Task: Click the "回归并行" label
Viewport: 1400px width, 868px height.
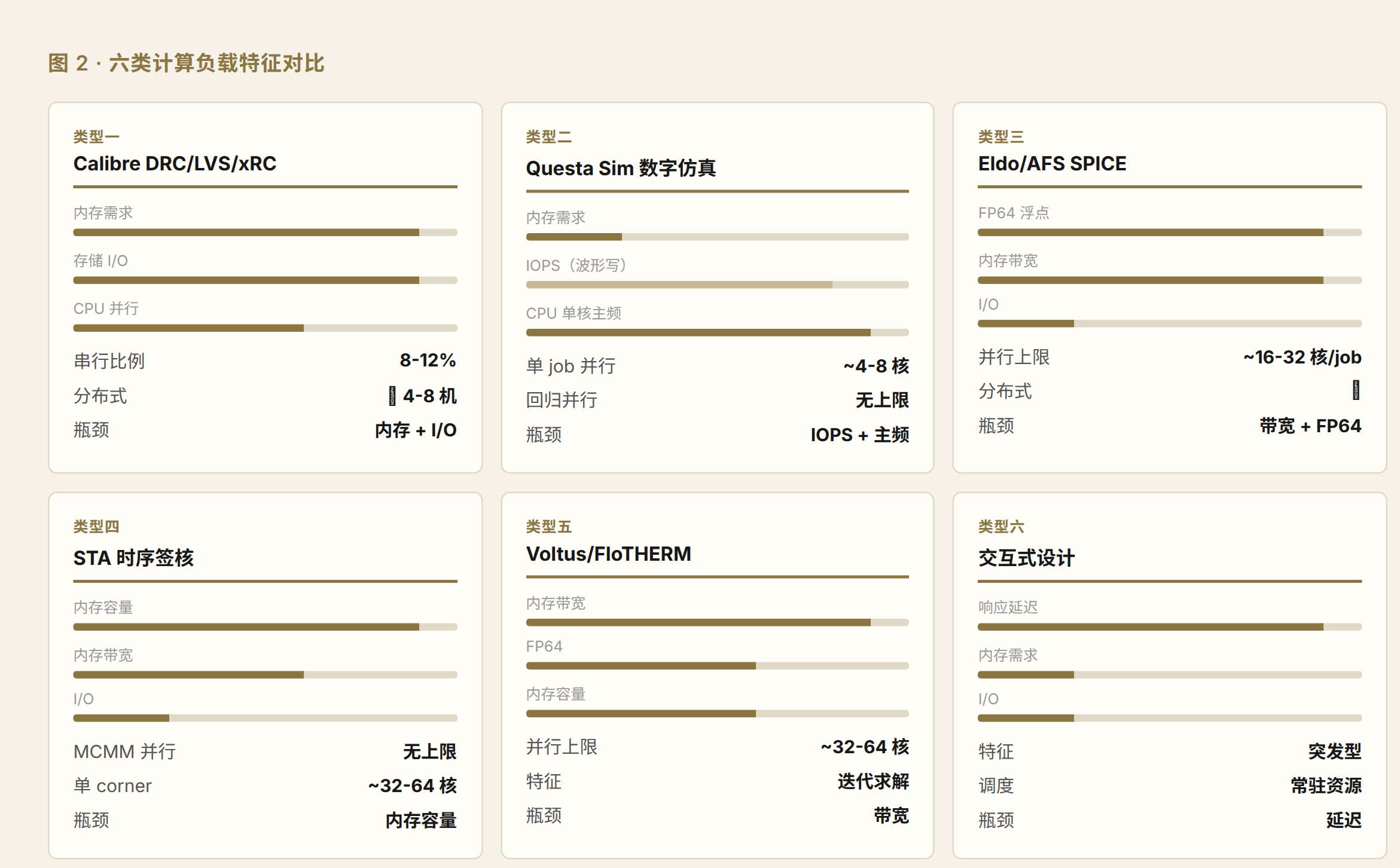Action: [562, 400]
